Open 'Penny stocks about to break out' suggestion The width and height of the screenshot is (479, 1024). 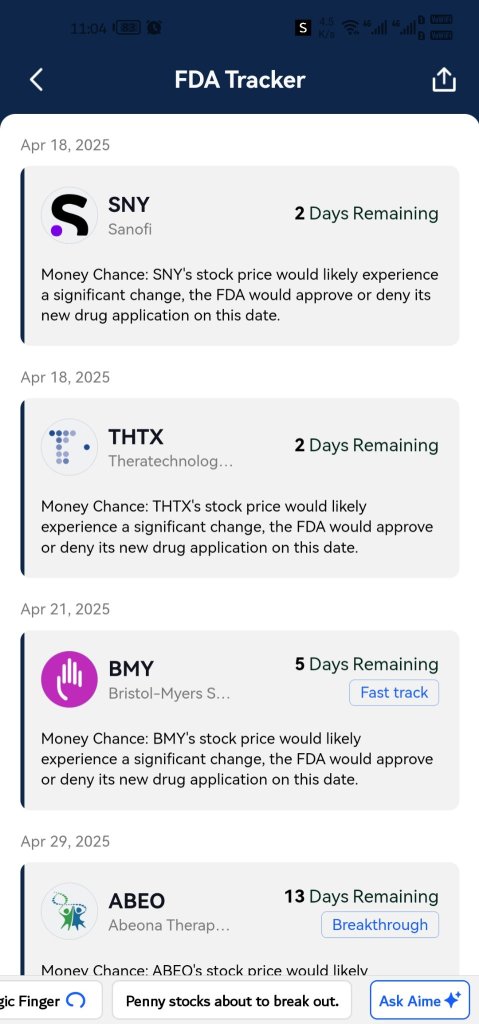pyautogui.click(x=232, y=1000)
